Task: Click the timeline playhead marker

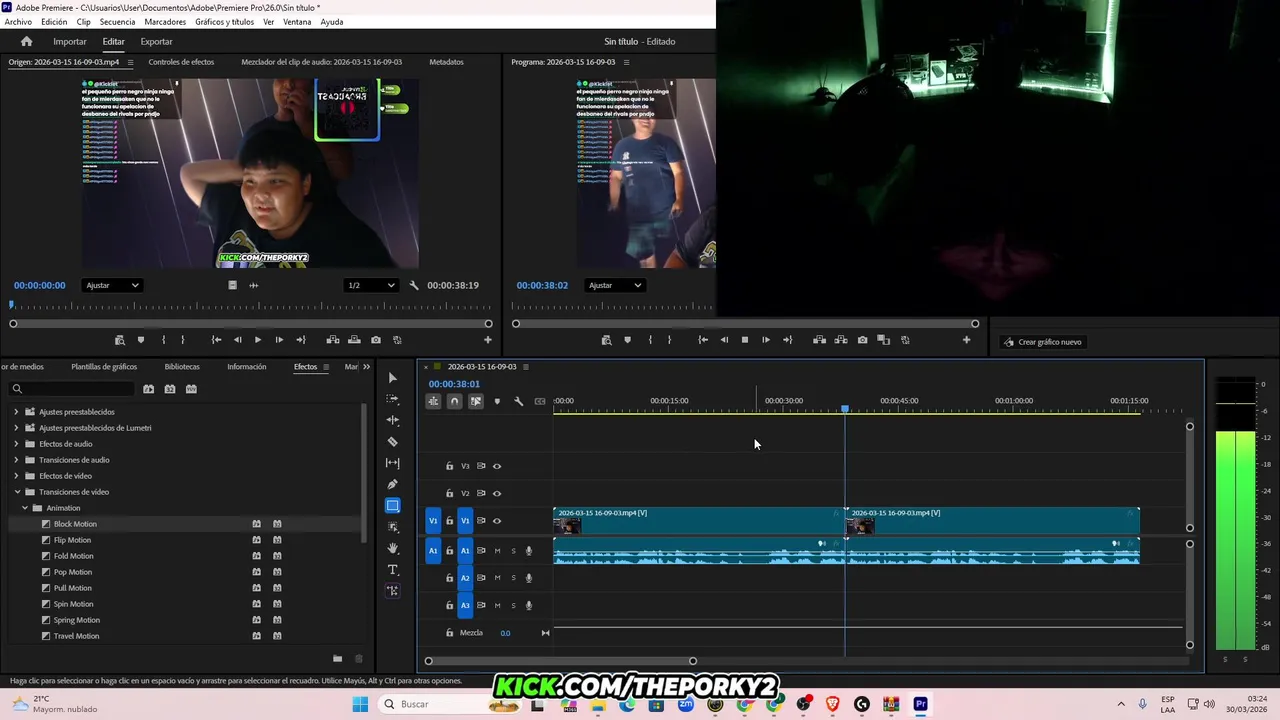Action: pos(845,409)
